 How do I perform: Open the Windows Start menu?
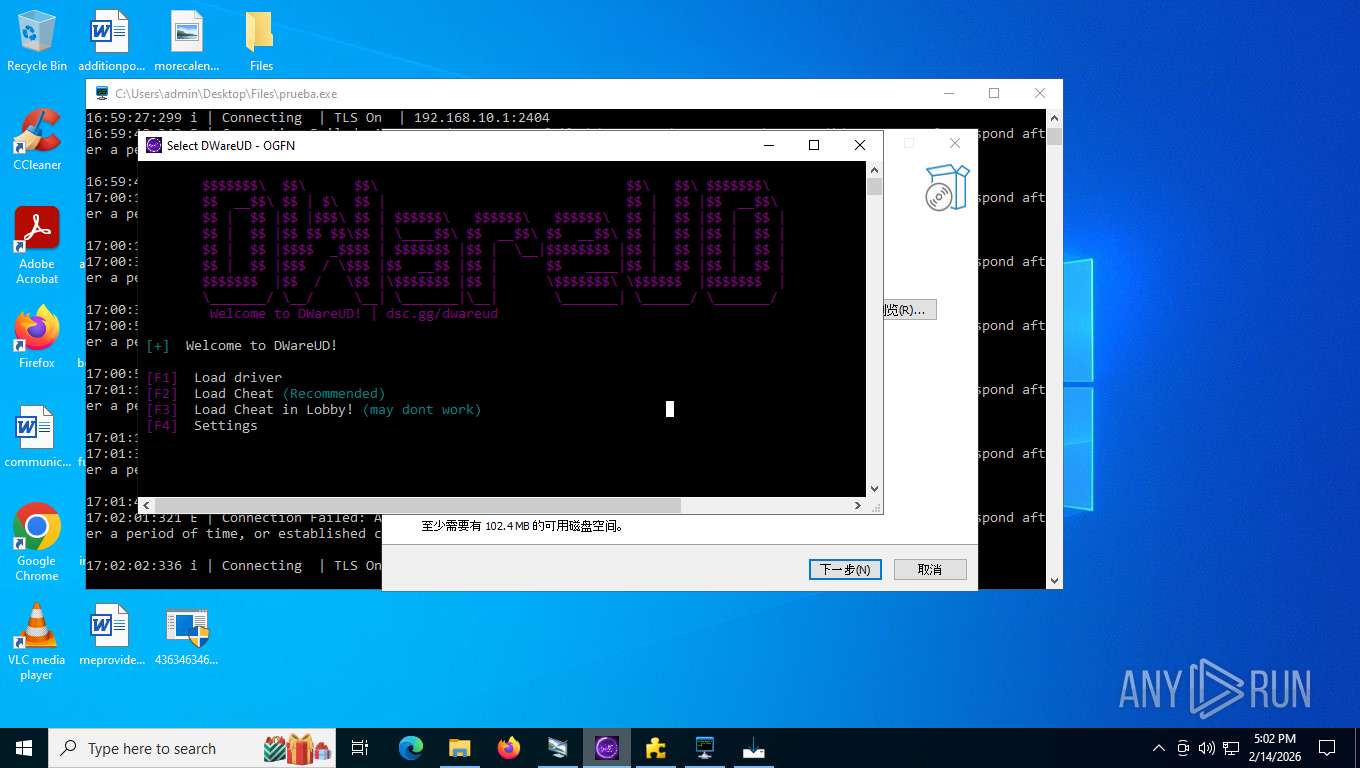[24, 748]
